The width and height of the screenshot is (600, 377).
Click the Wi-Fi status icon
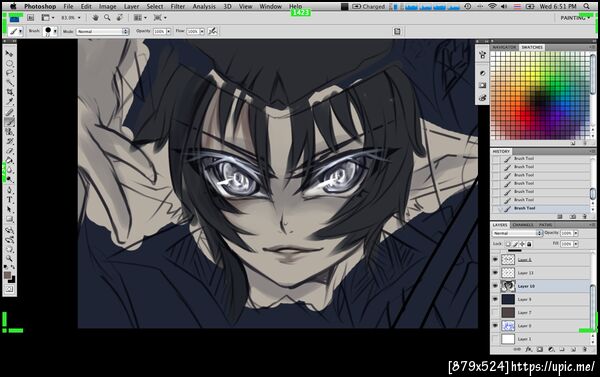(x=492, y=6)
